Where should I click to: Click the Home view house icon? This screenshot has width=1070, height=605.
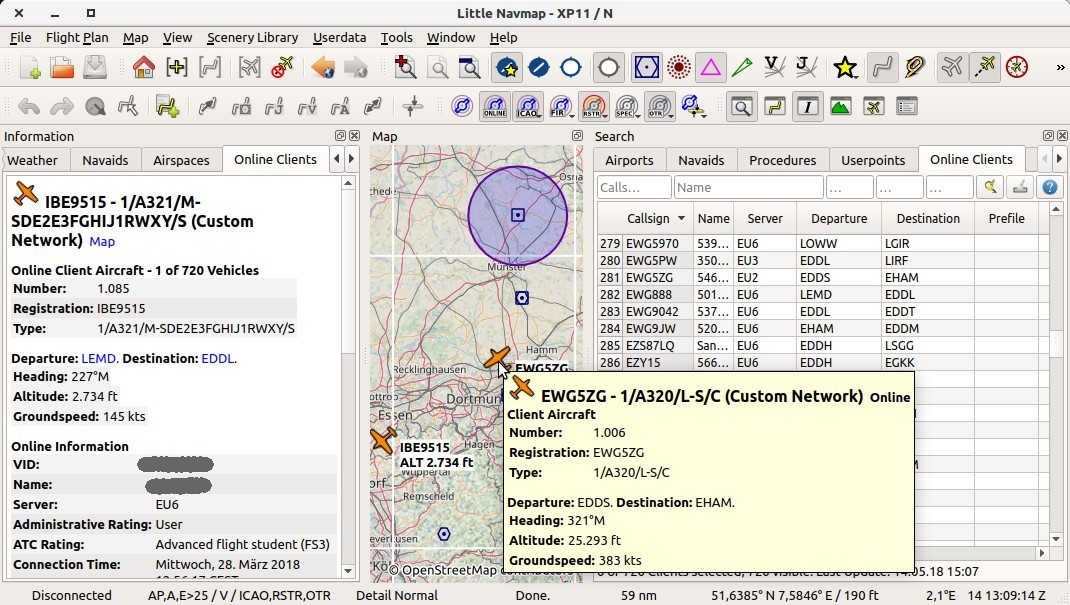[x=144, y=68]
